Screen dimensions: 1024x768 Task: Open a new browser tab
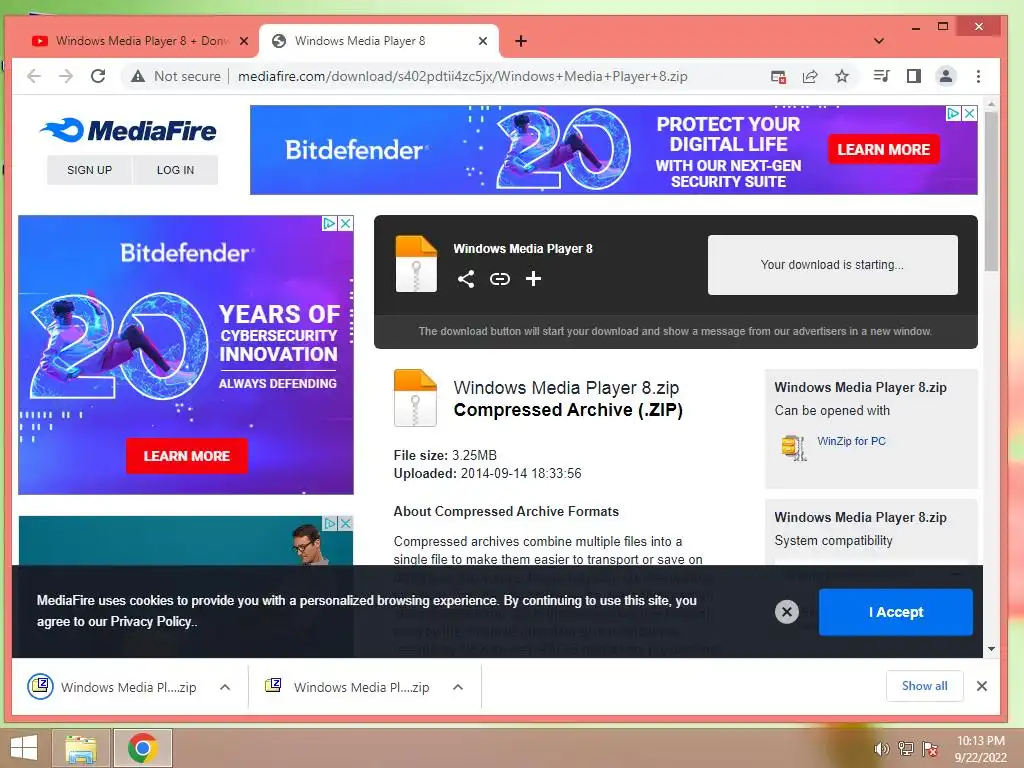tap(520, 41)
